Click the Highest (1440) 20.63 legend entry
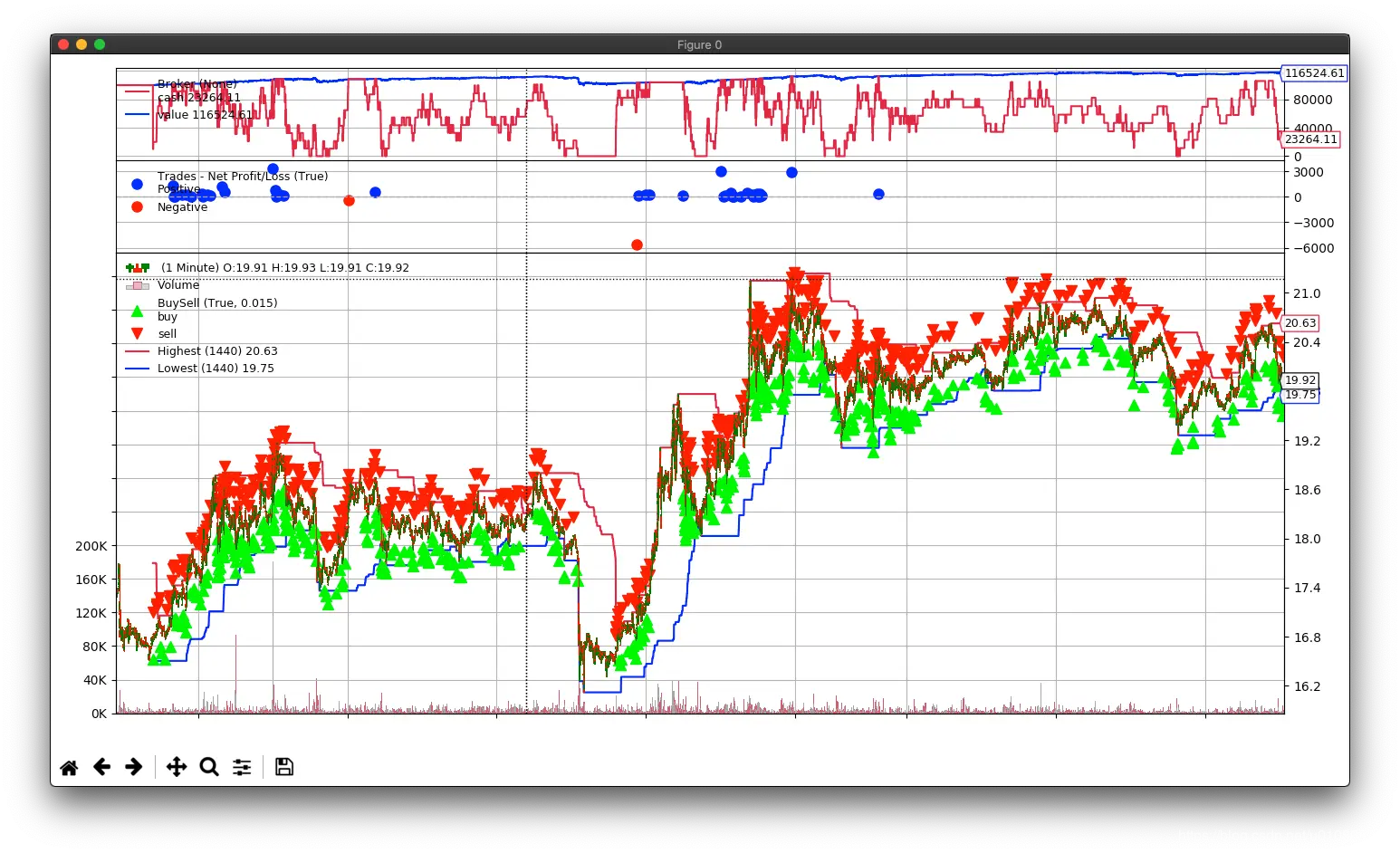Screen dimensions: 1400x853 point(217,351)
